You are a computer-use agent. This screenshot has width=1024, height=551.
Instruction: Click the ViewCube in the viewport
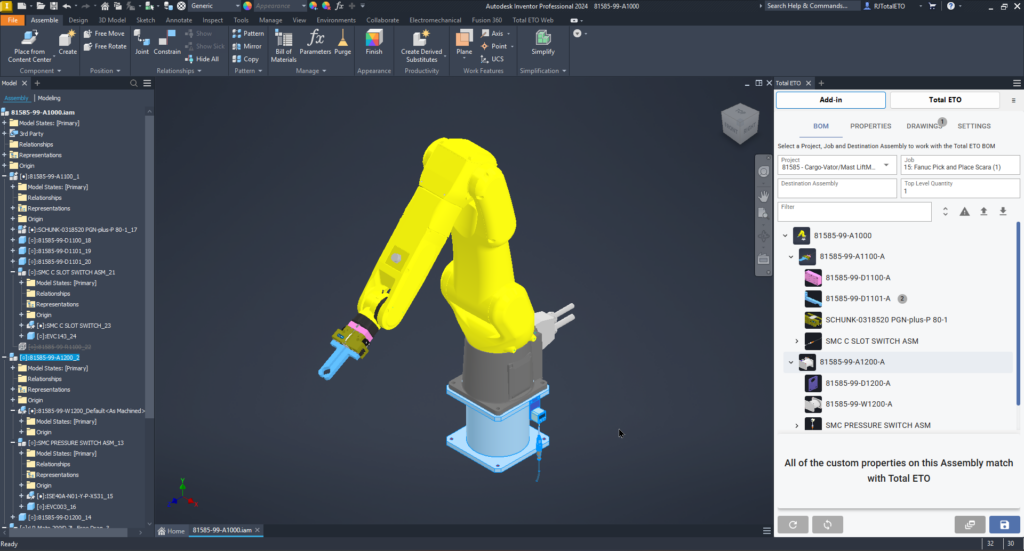pyautogui.click(x=740, y=123)
